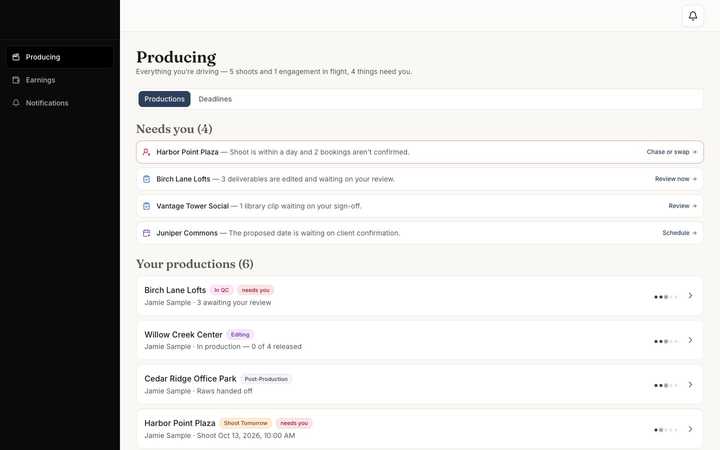
Task: Click needs you badge on Harbor Point Plaza
Action: [294, 423]
